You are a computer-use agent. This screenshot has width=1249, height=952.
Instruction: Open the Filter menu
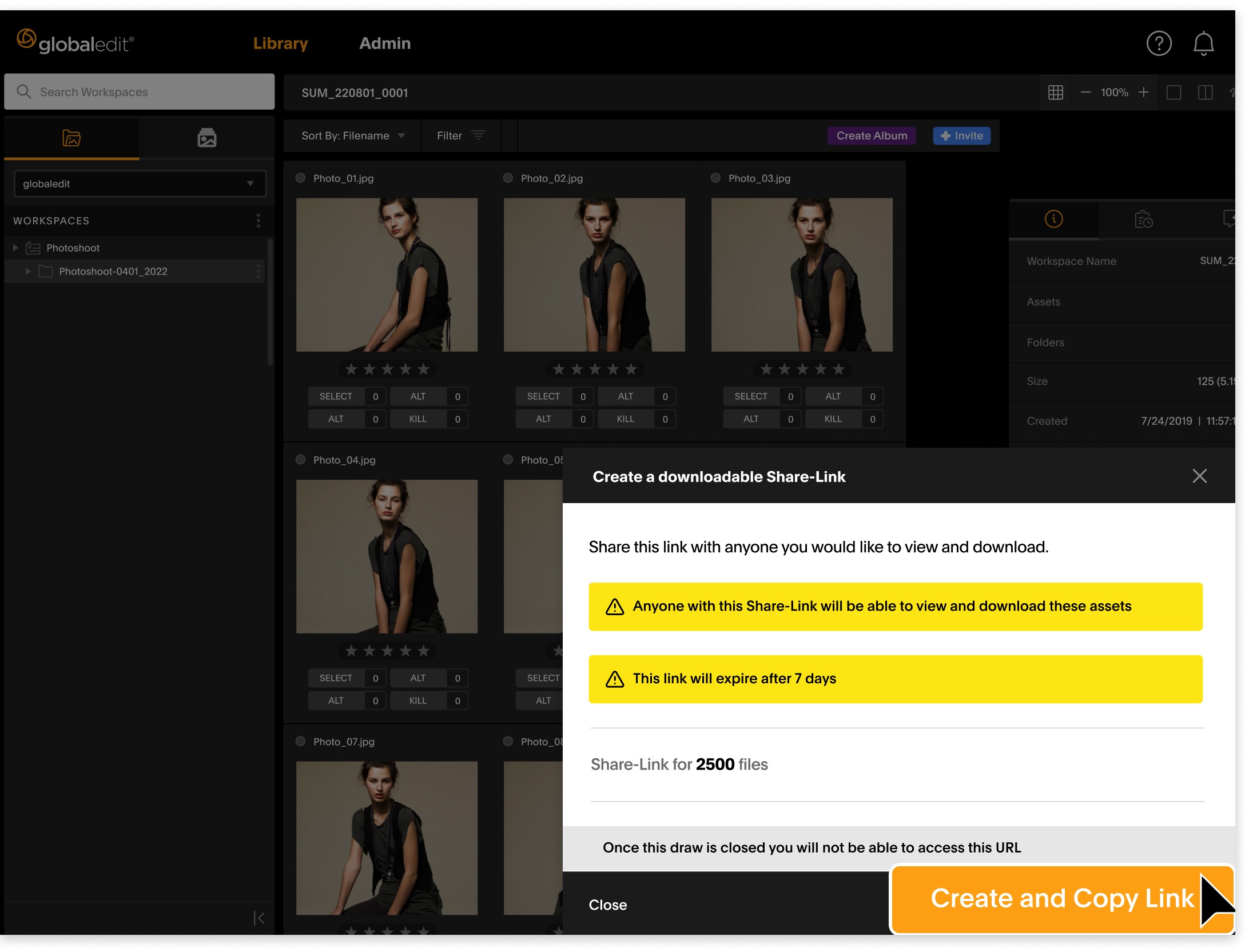click(x=461, y=136)
